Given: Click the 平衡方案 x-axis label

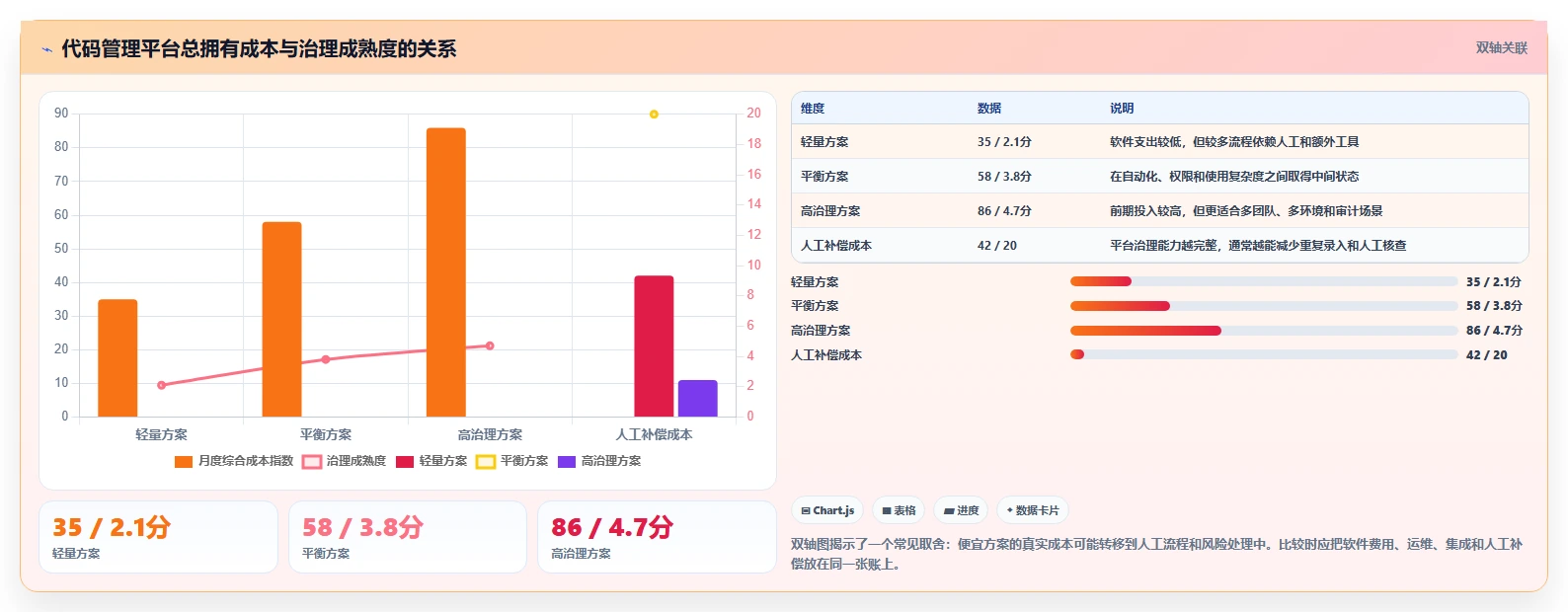Looking at the screenshot, I should coord(326,434).
